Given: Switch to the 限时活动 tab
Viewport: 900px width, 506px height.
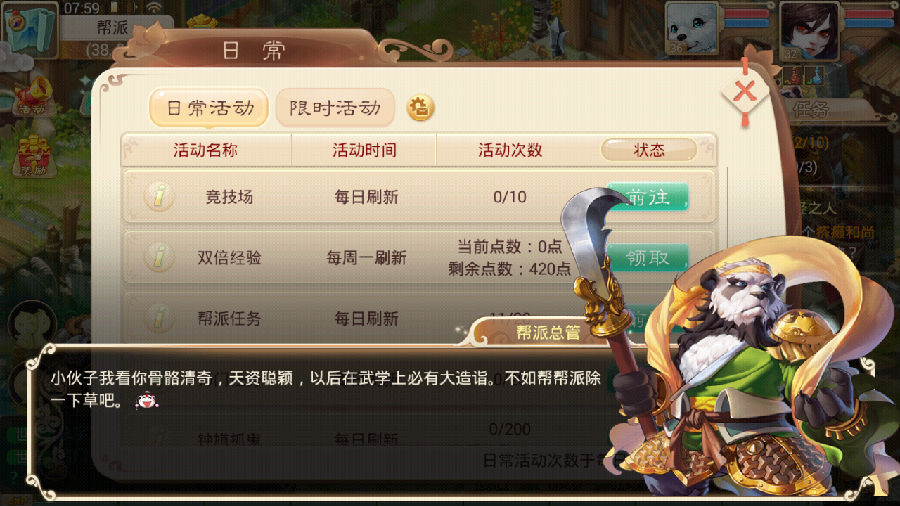Looking at the screenshot, I should 335,107.
